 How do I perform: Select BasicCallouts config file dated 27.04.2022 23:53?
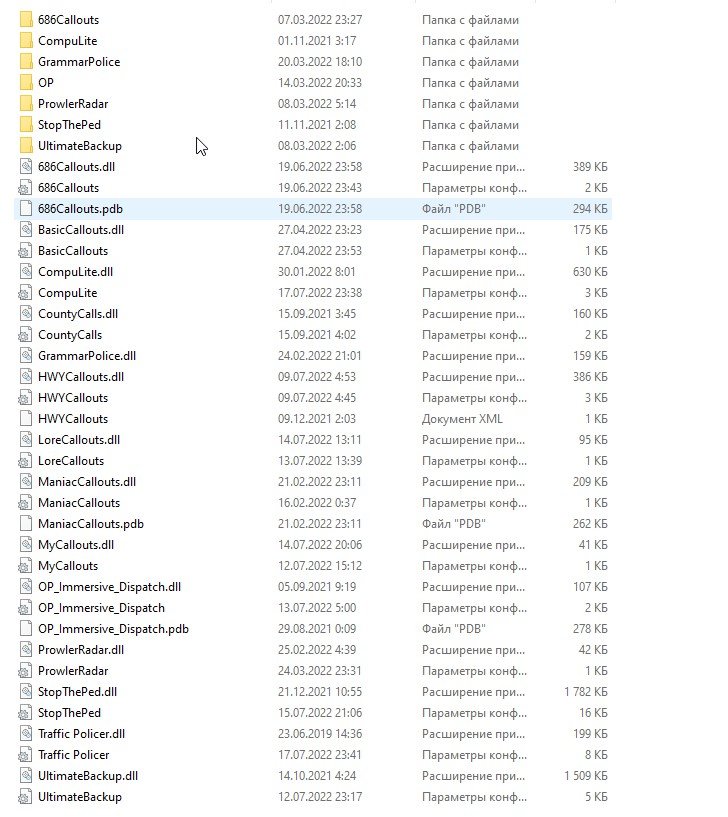[73, 251]
